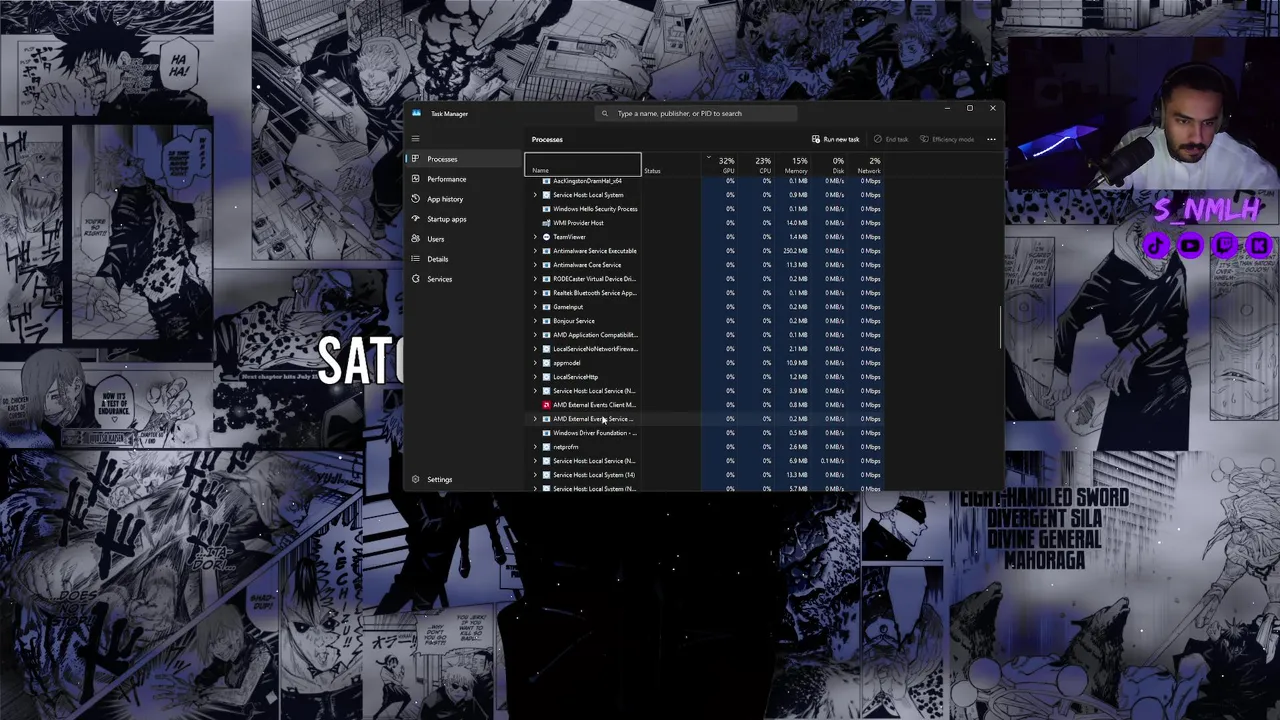Click the Windows Hello Security Process icon
1280x720 pixels.
[546, 209]
